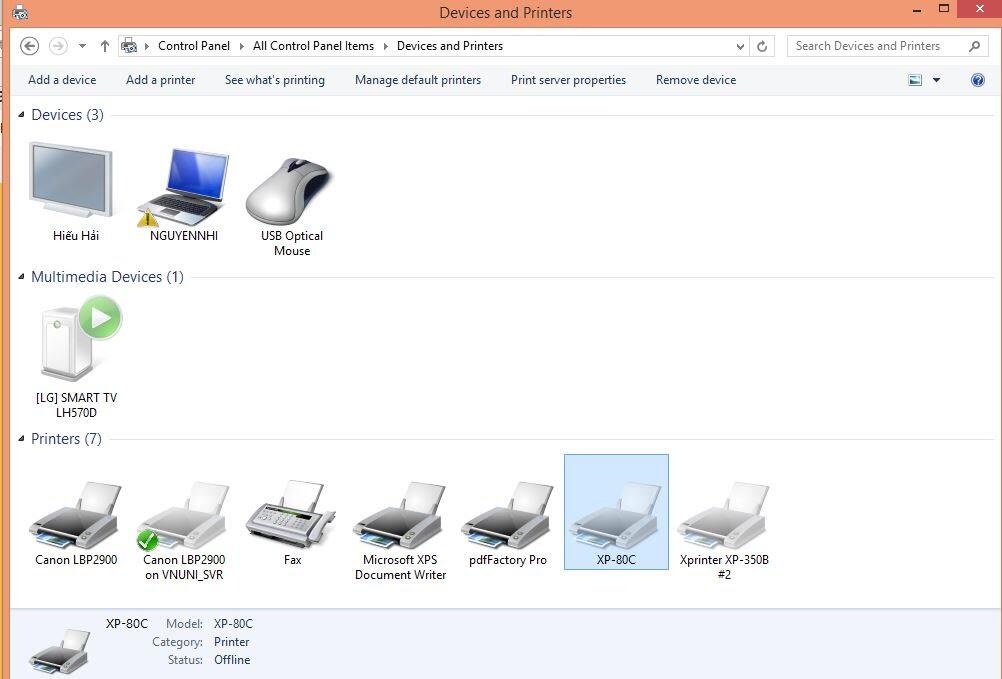Navigate to Control Panel breadcrumb

[x=194, y=46]
